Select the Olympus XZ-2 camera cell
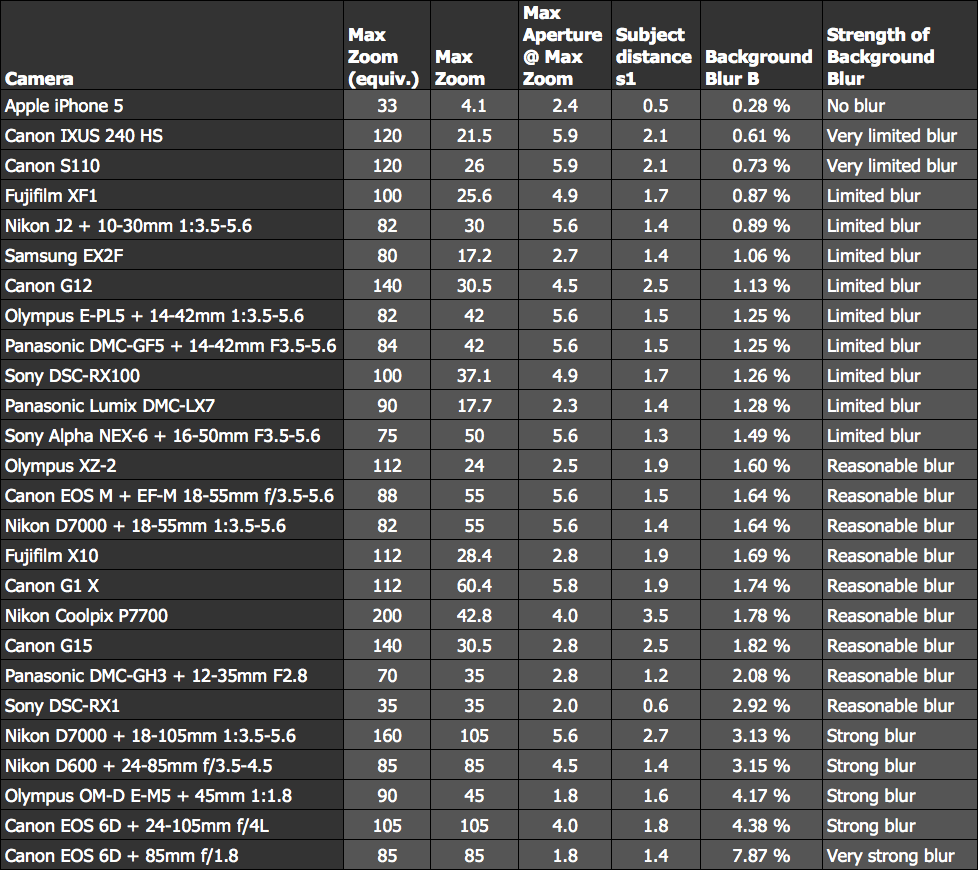The height and width of the screenshot is (870, 978). point(172,465)
